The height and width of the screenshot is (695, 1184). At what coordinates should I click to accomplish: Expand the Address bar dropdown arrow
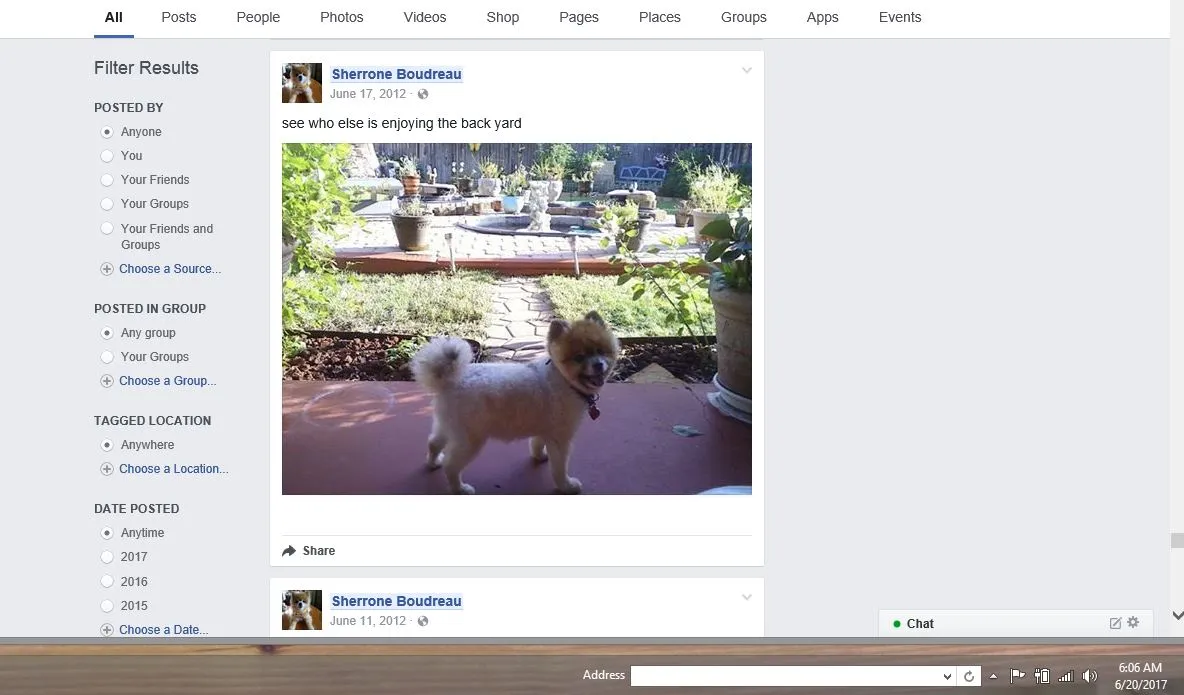(x=947, y=676)
